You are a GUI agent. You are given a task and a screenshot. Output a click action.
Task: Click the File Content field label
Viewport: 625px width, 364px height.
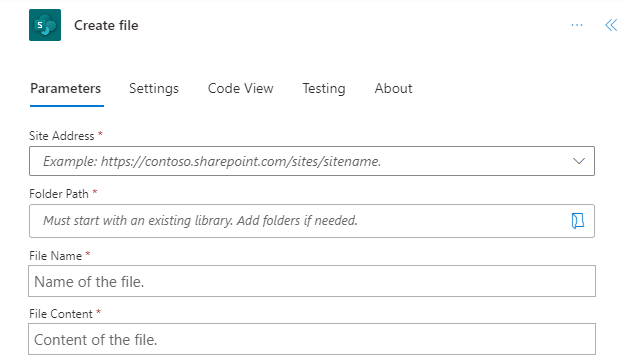coord(61,314)
